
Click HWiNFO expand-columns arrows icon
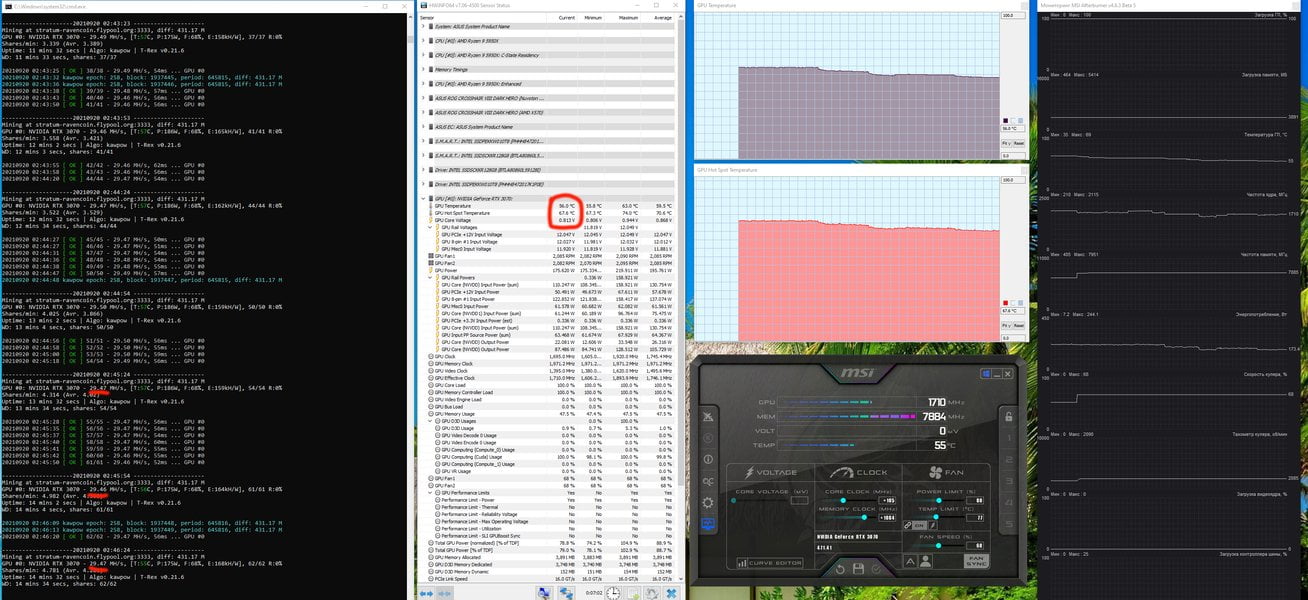[426, 594]
